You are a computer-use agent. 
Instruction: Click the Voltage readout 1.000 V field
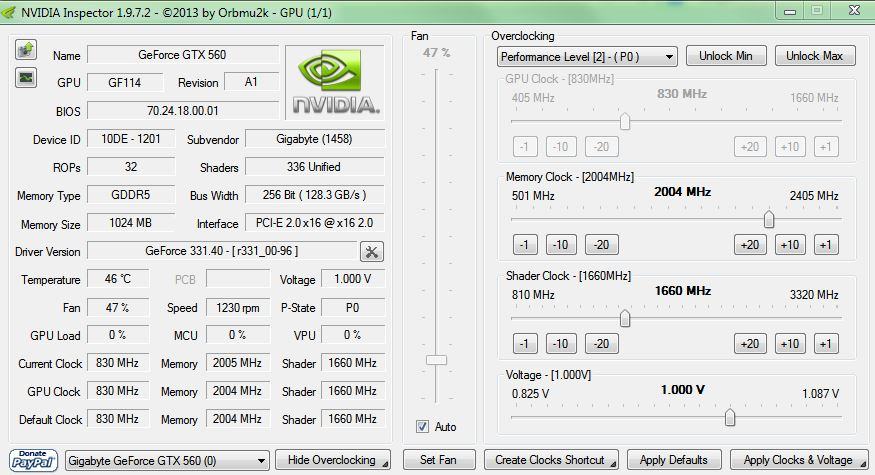pyautogui.click(x=353, y=279)
